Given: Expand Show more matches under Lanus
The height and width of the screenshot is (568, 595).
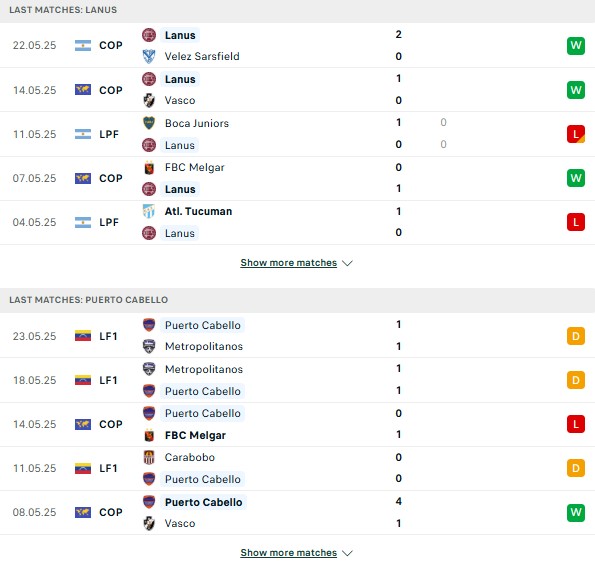Looking at the screenshot, I should click(x=288, y=263).
